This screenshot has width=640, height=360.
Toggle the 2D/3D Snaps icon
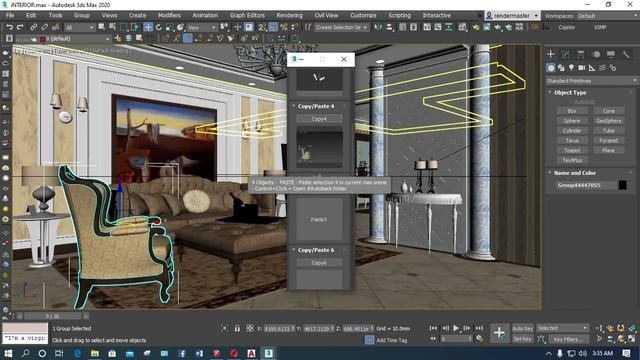[x=262, y=27]
